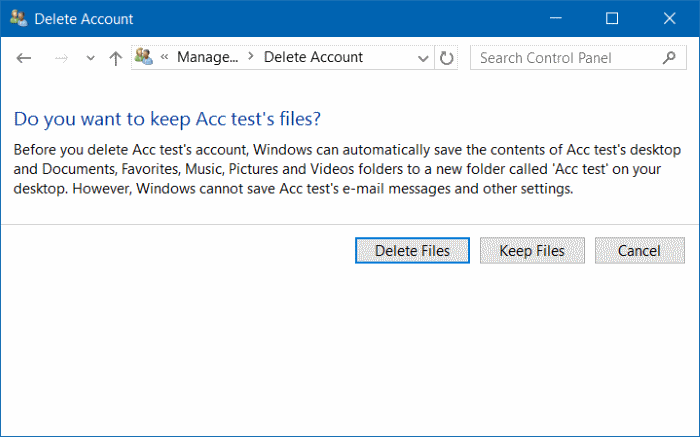Go up one level with up arrow

point(116,58)
